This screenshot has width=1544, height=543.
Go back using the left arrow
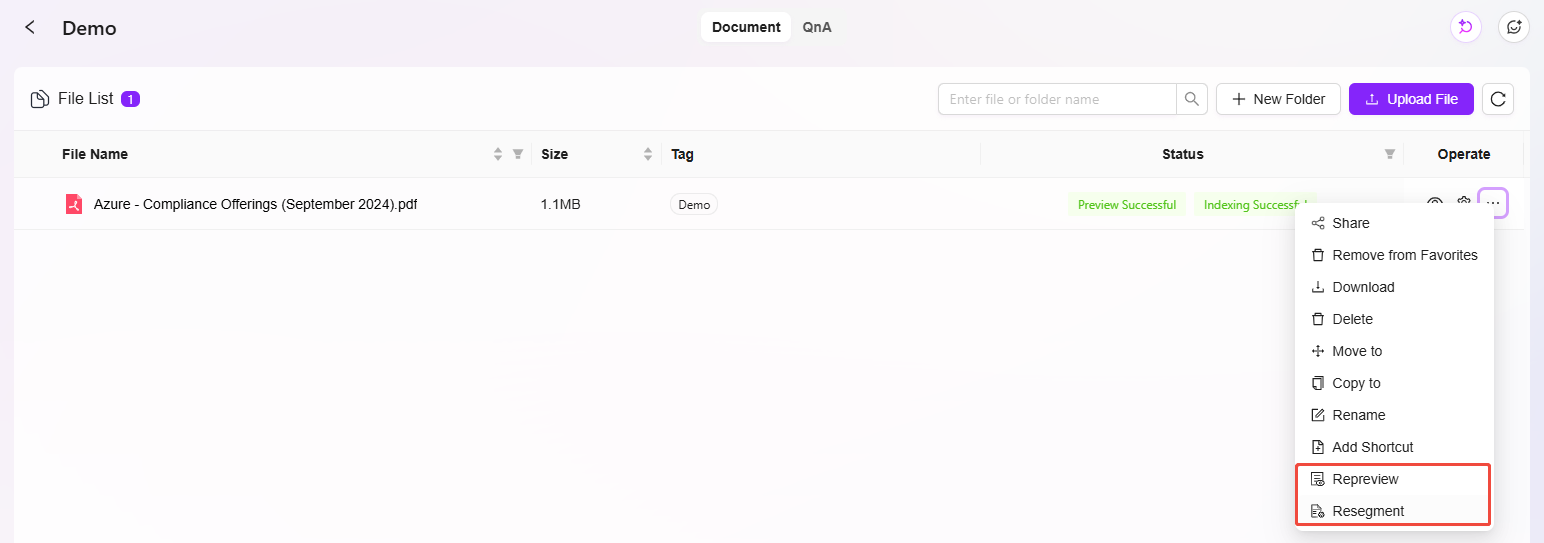[x=30, y=28]
